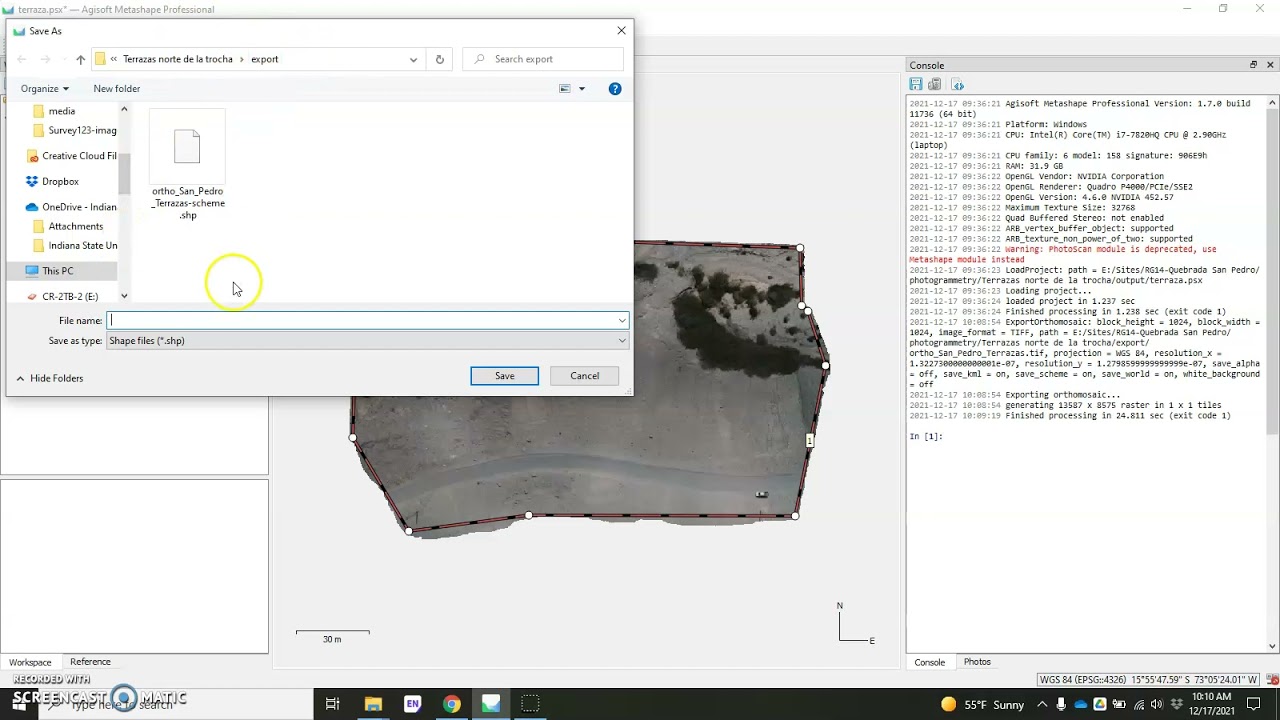1280x720 pixels.
Task: Go back in Save As dialog
Action: [22, 59]
